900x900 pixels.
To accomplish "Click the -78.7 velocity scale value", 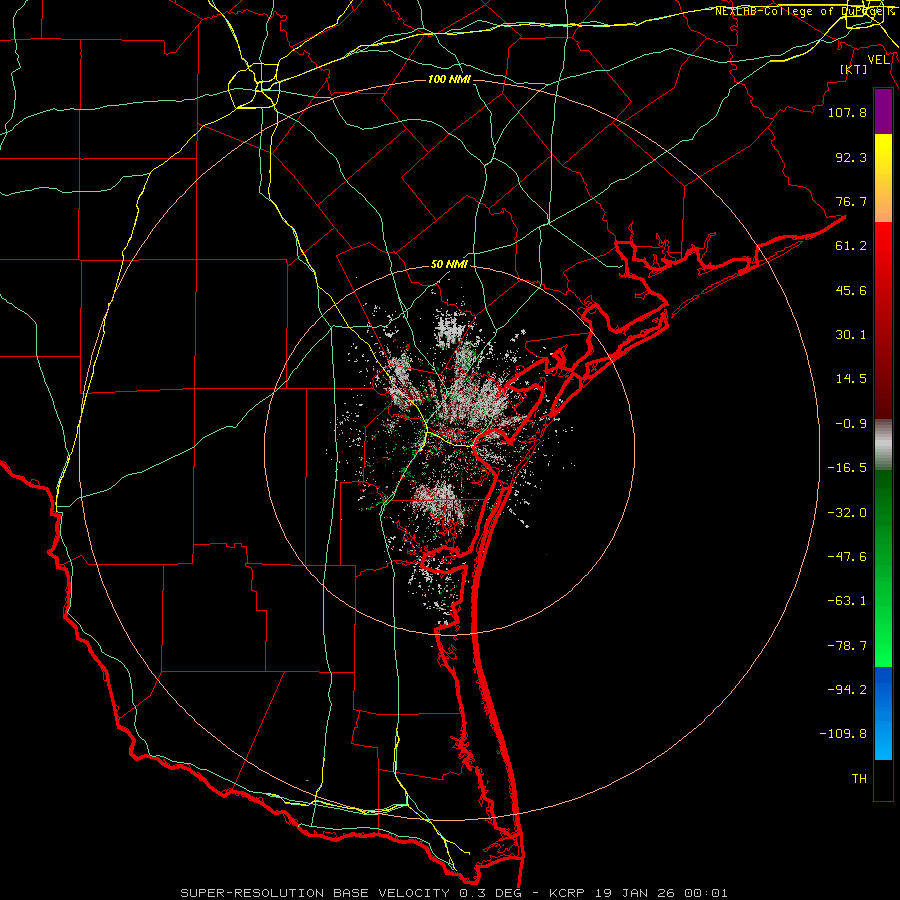I will pyautogui.click(x=847, y=646).
